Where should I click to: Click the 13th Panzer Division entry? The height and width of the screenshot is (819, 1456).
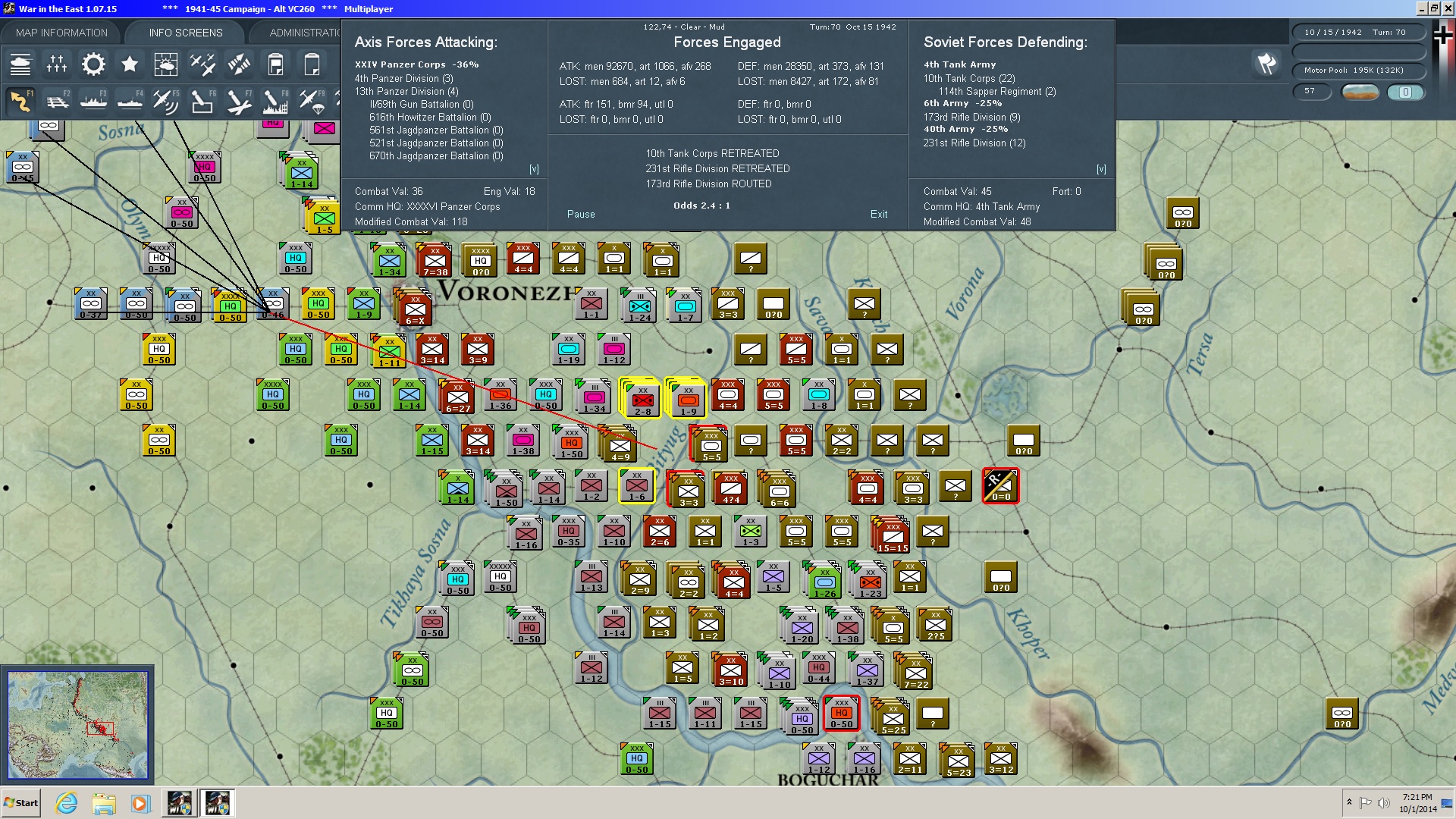pos(406,92)
